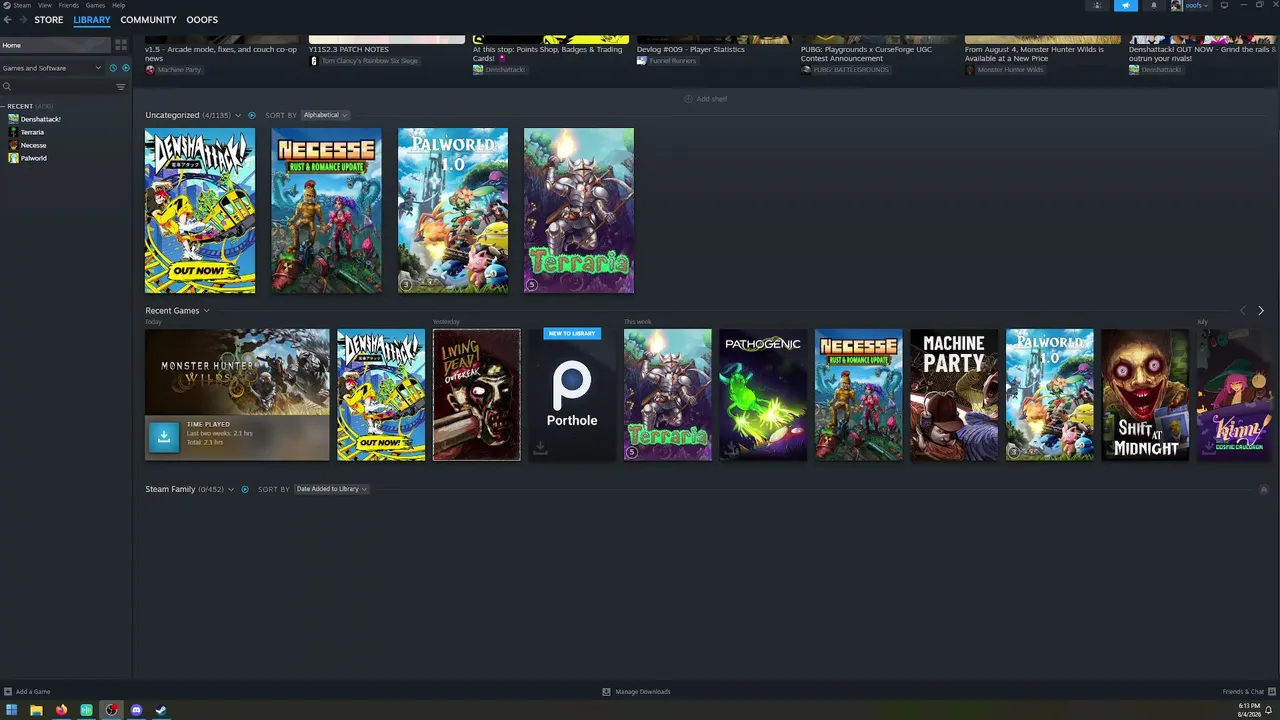Select Terraria in the sidebar list
Viewport: 1280px width, 720px height.
point(32,132)
